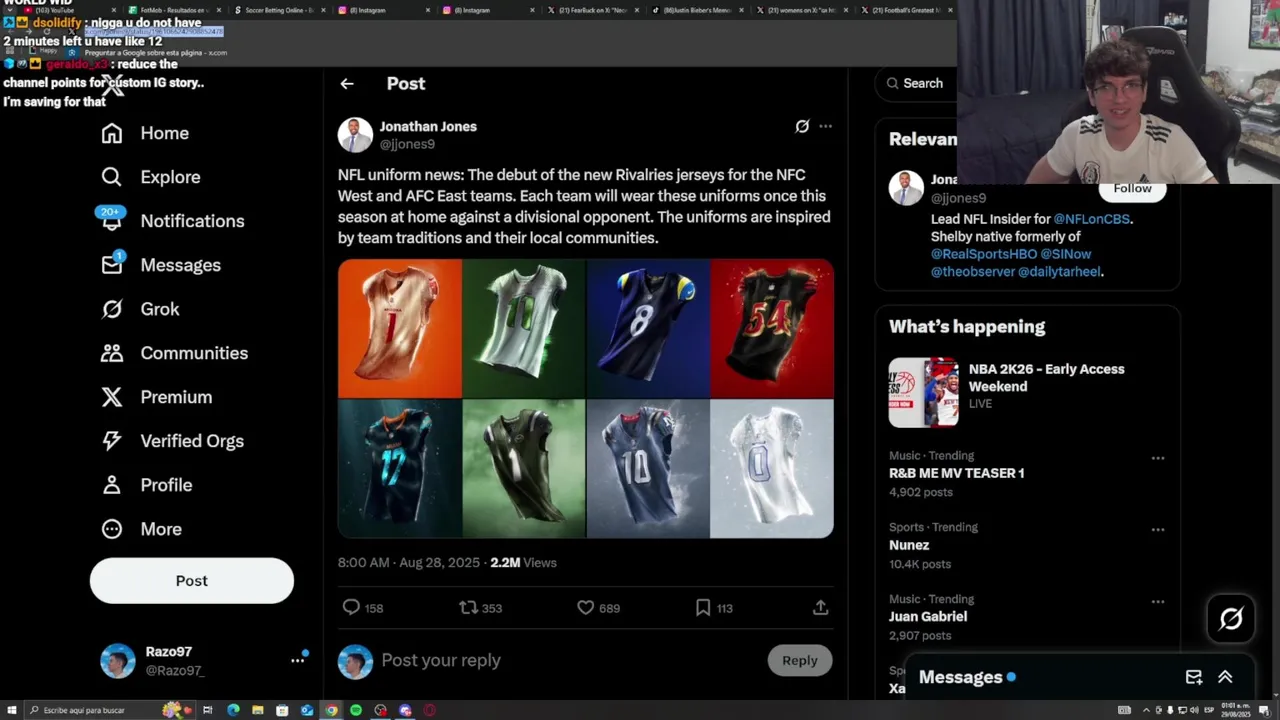Open the Nunez trending topic
The width and height of the screenshot is (1280, 720).
[x=909, y=545]
